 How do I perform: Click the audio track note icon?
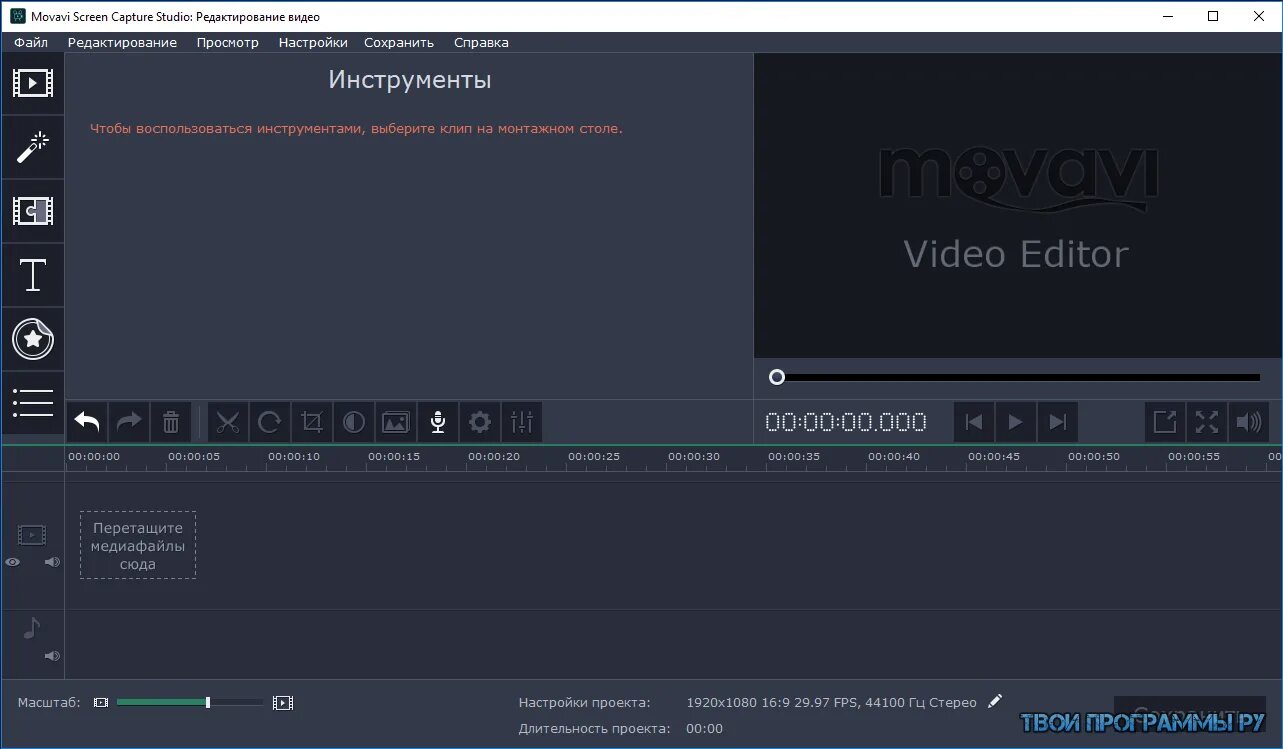pyautogui.click(x=32, y=628)
